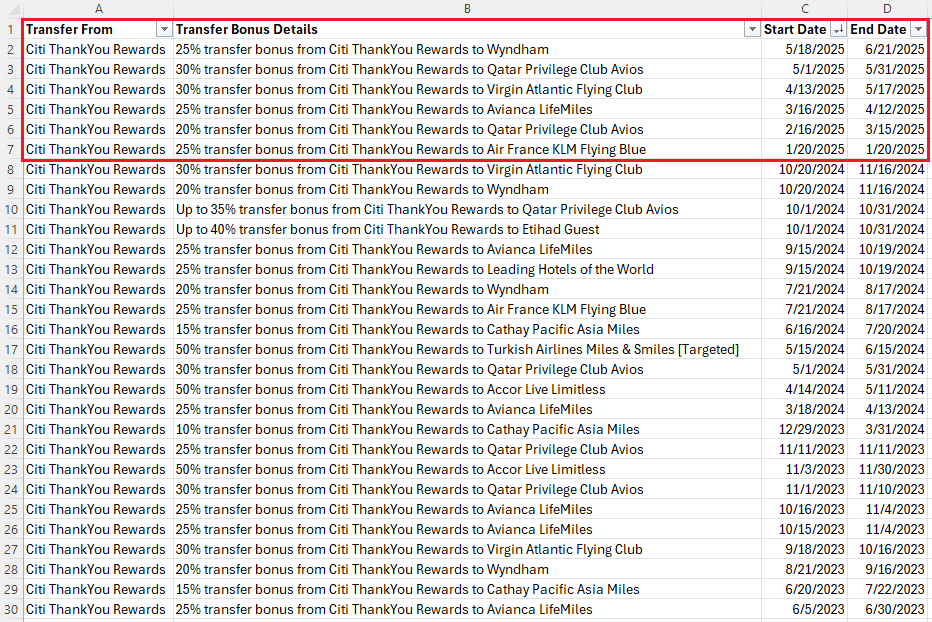Image resolution: width=932 pixels, height=622 pixels.
Task: Select the Up to 40% Etihad Guest cell
Action: pos(467,230)
